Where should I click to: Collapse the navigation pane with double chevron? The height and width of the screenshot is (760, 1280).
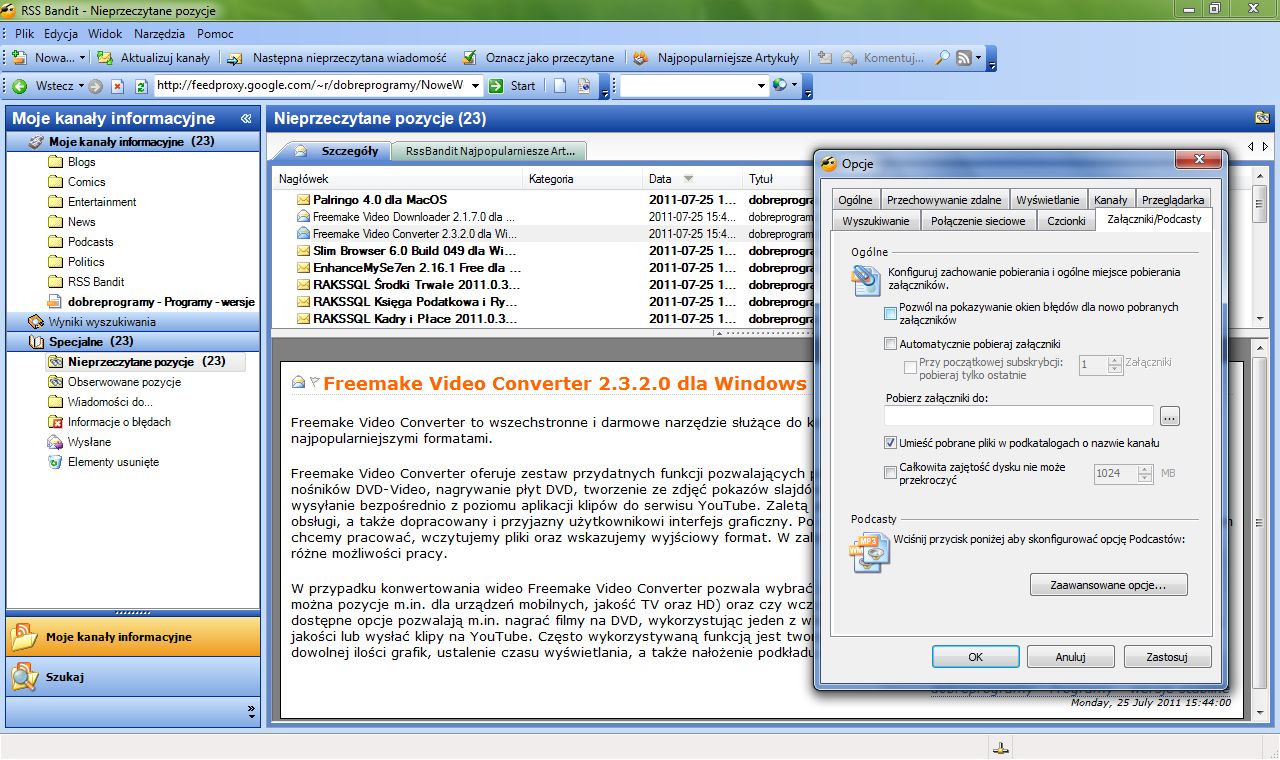246,118
